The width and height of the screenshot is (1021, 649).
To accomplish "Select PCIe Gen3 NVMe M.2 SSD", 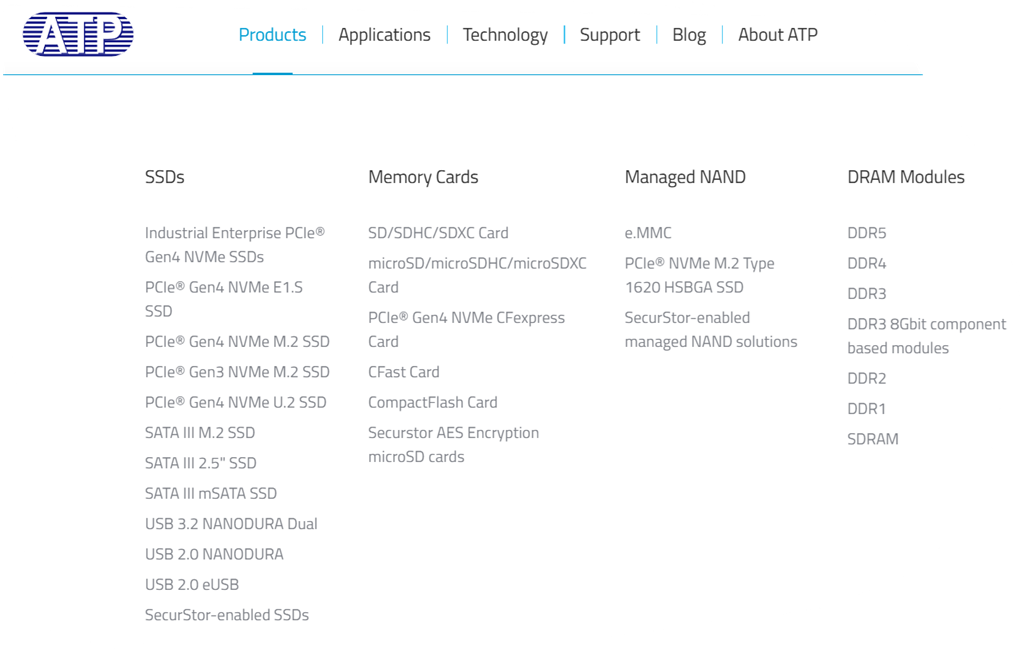I will click(237, 372).
